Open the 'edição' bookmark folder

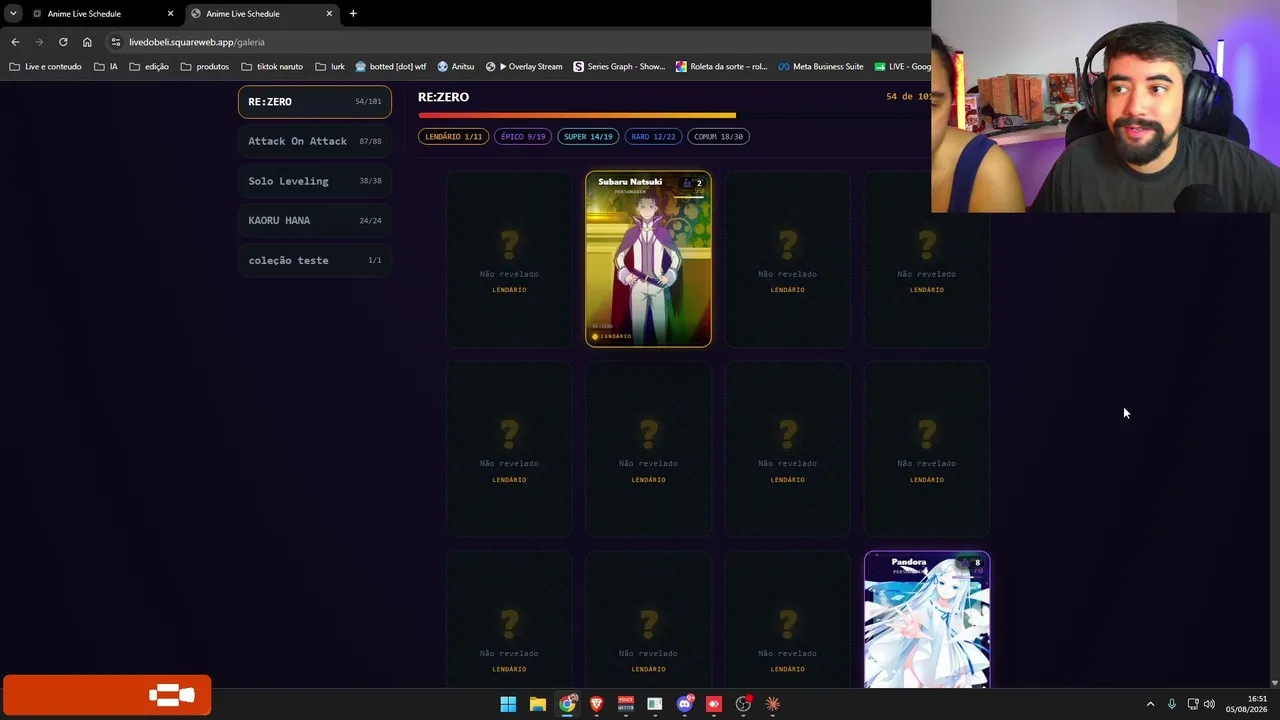(x=149, y=67)
